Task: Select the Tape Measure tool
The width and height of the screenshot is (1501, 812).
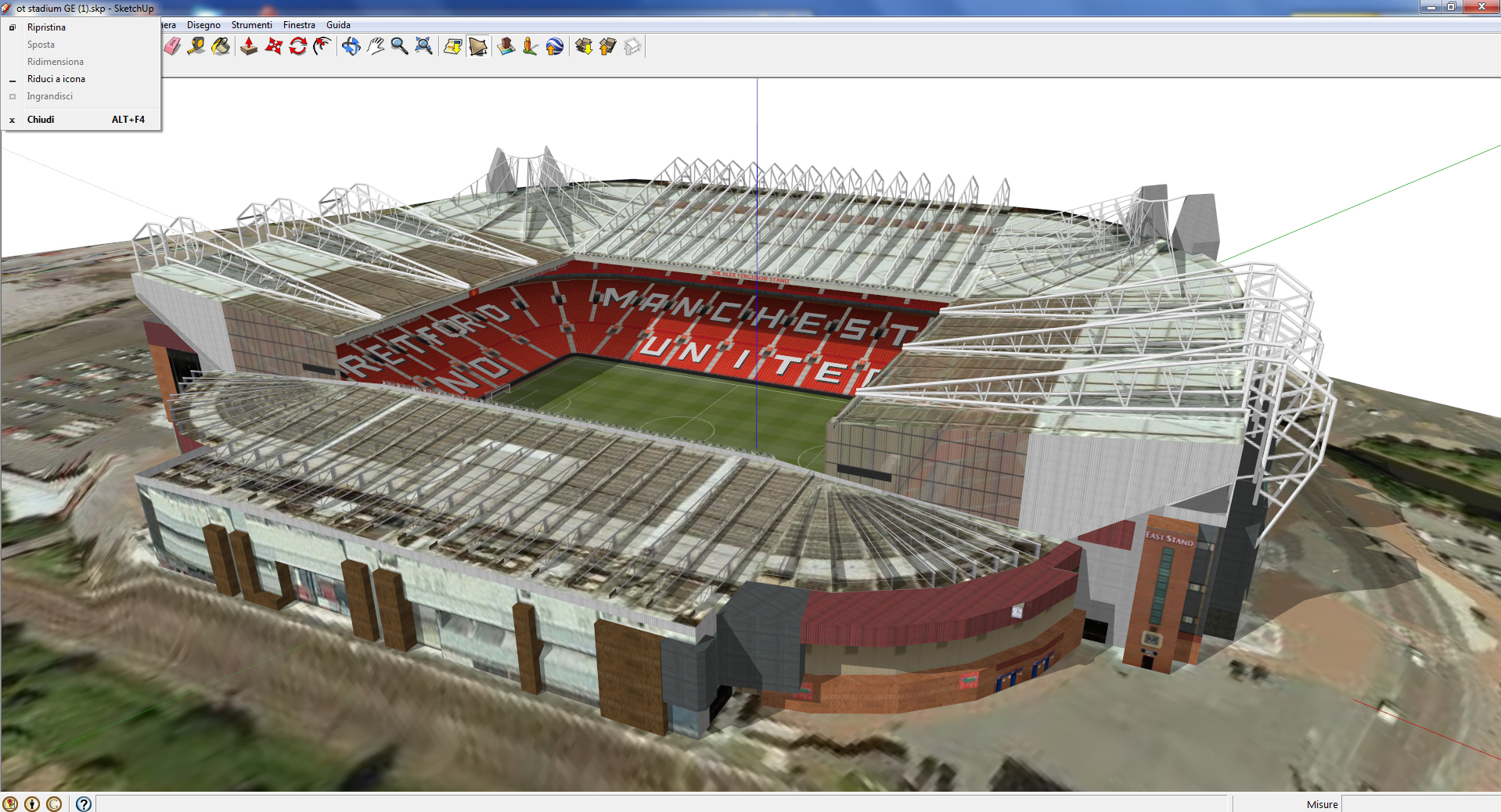Action: [x=196, y=47]
